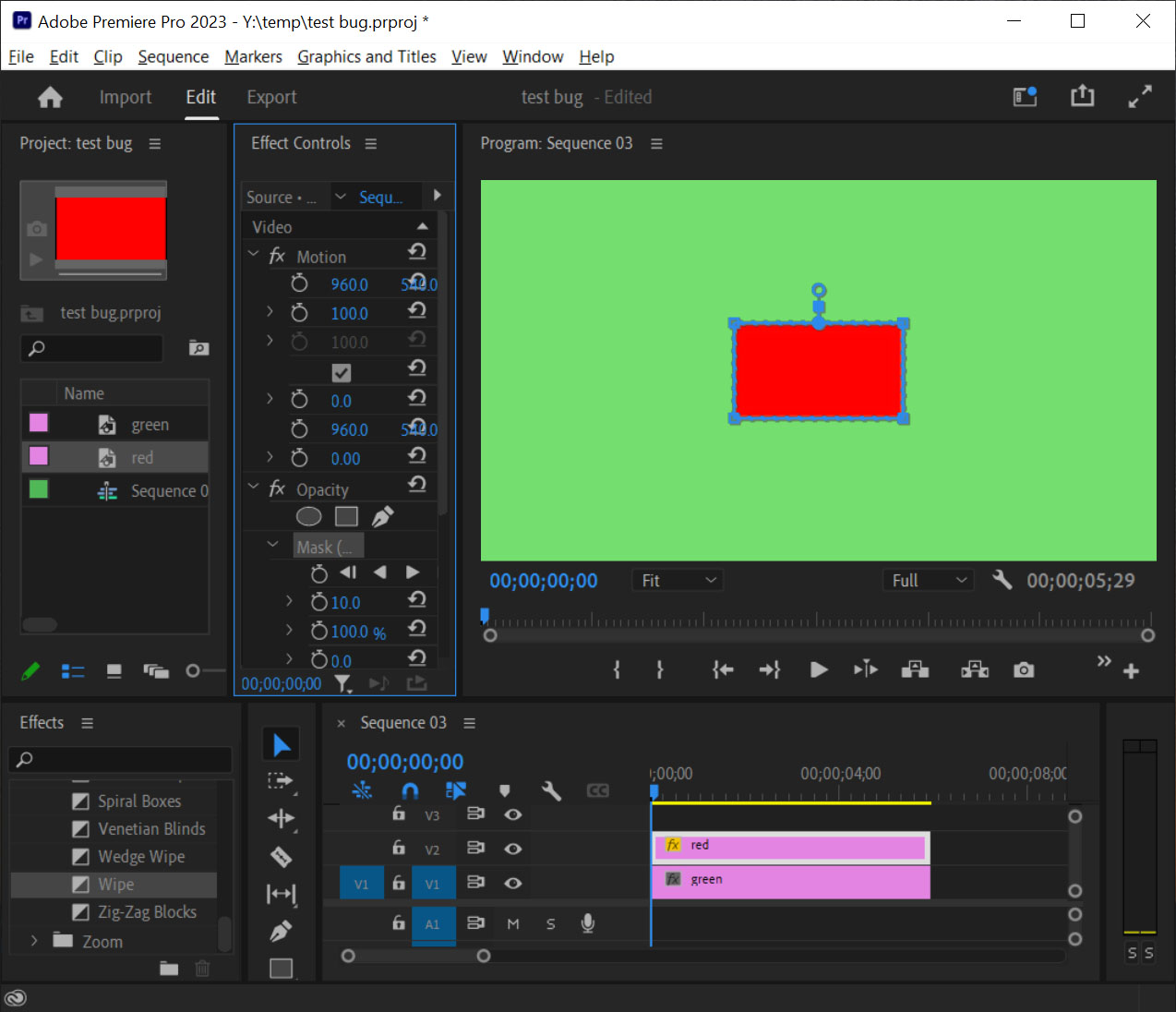This screenshot has width=1176, height=1012.
Task: Mute audio track A1
Action: [x=513, y=923]
